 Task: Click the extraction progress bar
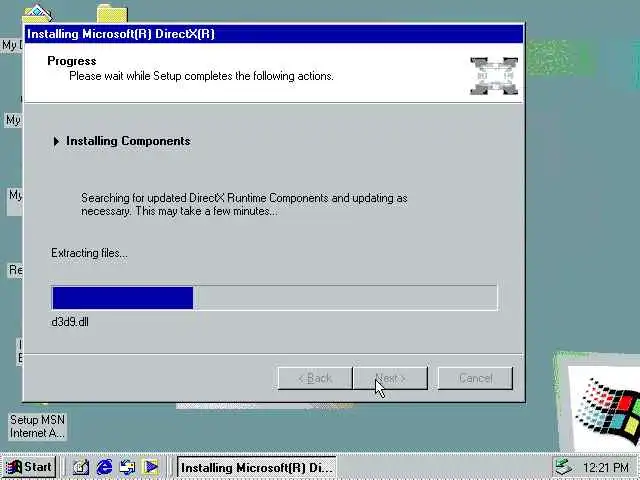(275, 298)
